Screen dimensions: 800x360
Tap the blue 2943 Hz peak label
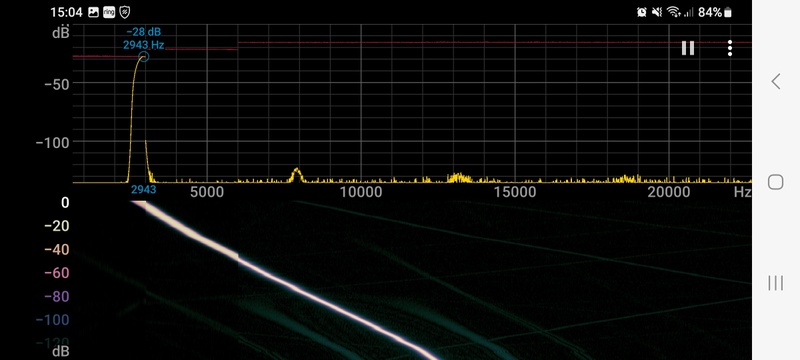(143, 45)
